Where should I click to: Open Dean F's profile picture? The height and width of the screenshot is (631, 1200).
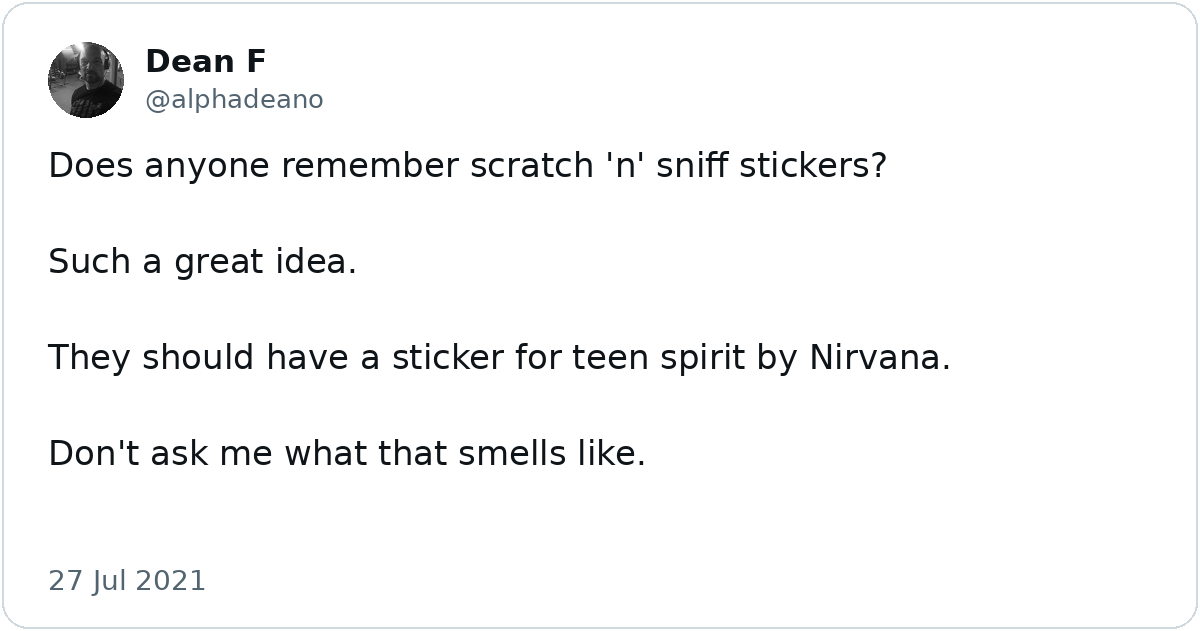point(86,80)
